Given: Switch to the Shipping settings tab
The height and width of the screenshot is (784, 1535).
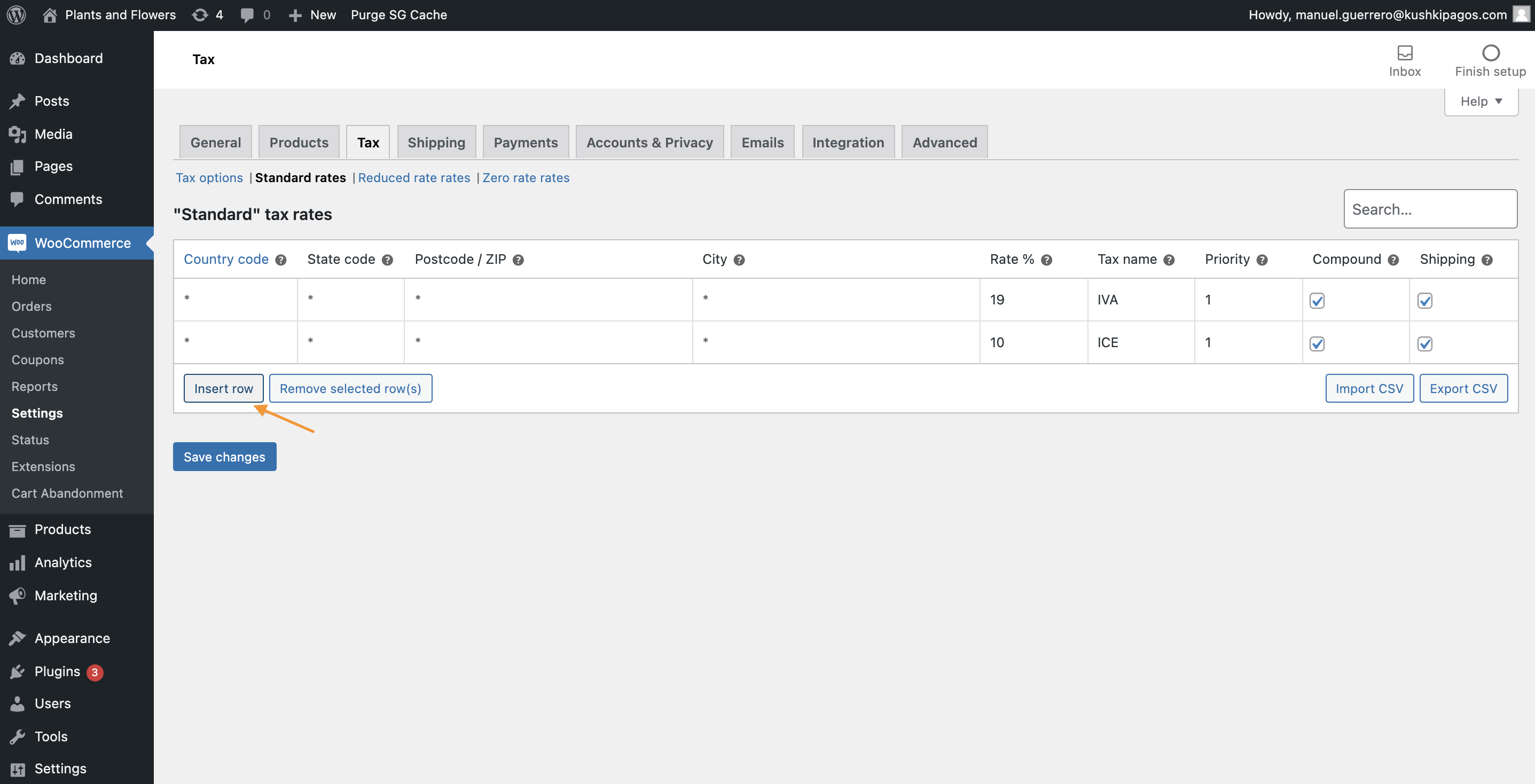Looking at the screenshot, I should click(436, 143).
